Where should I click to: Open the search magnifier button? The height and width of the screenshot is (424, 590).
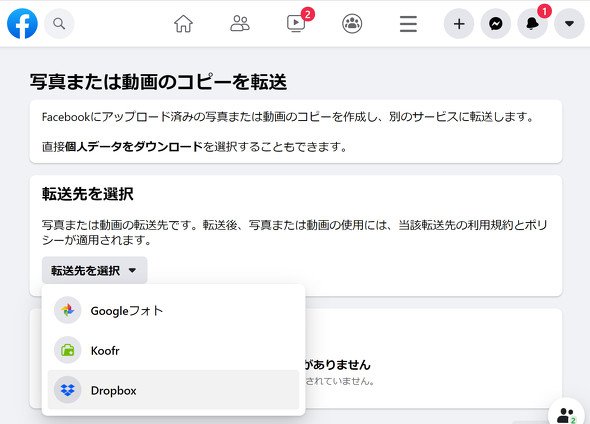[59, 24]
